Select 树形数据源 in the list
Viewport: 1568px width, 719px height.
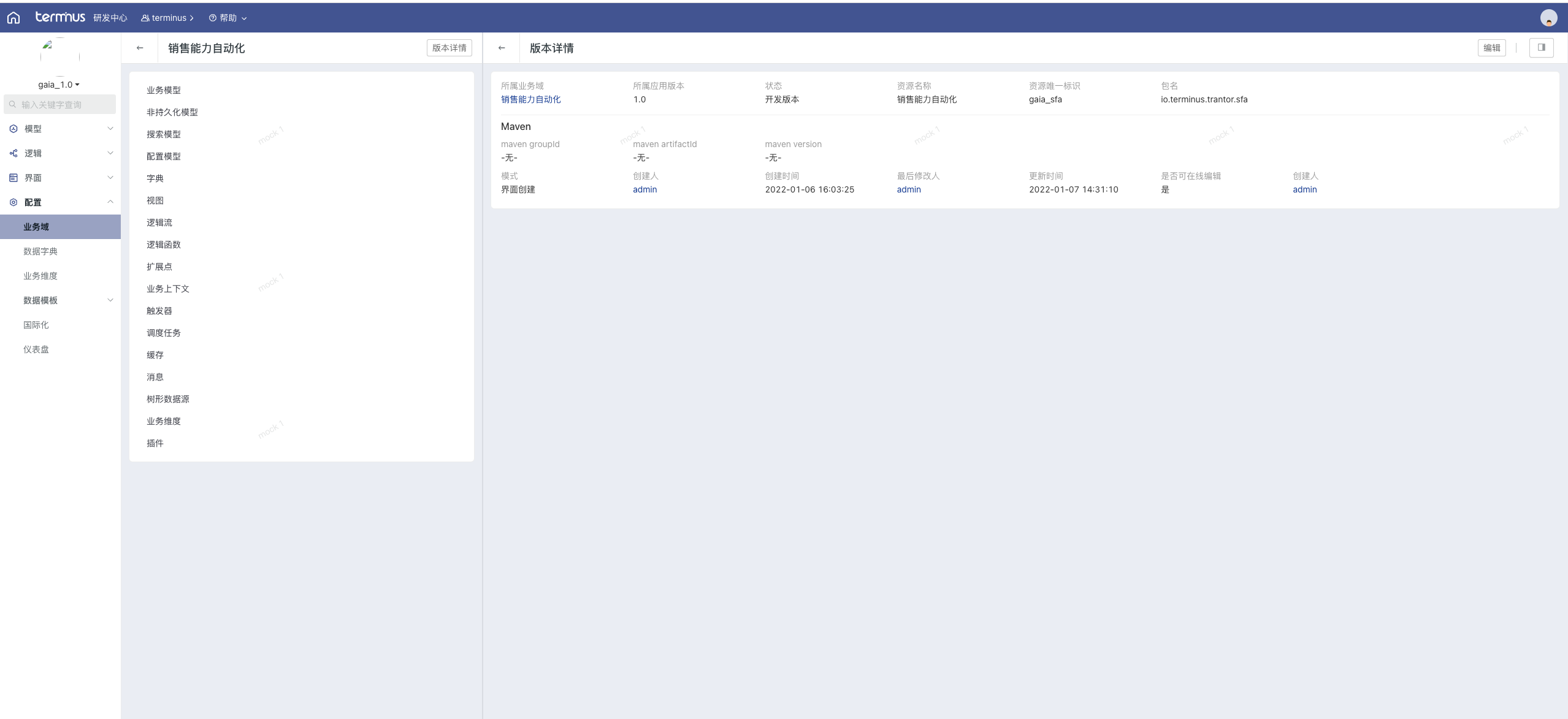coord(168,399)
